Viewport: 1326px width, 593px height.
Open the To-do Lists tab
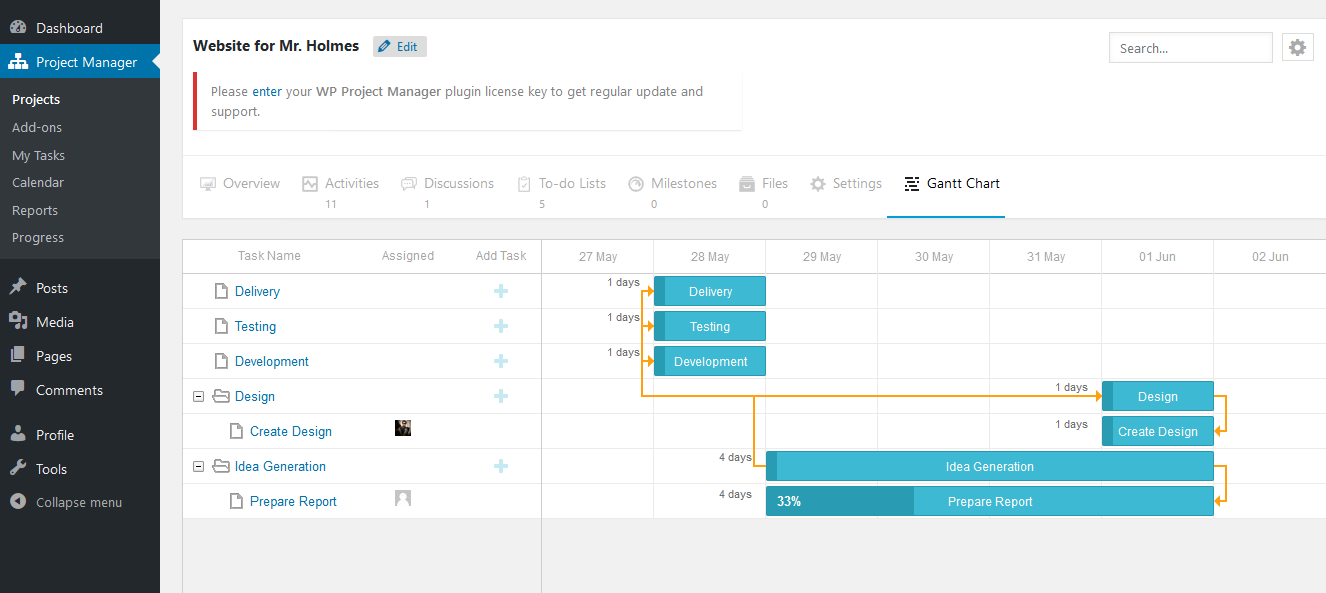pos(561,184)
